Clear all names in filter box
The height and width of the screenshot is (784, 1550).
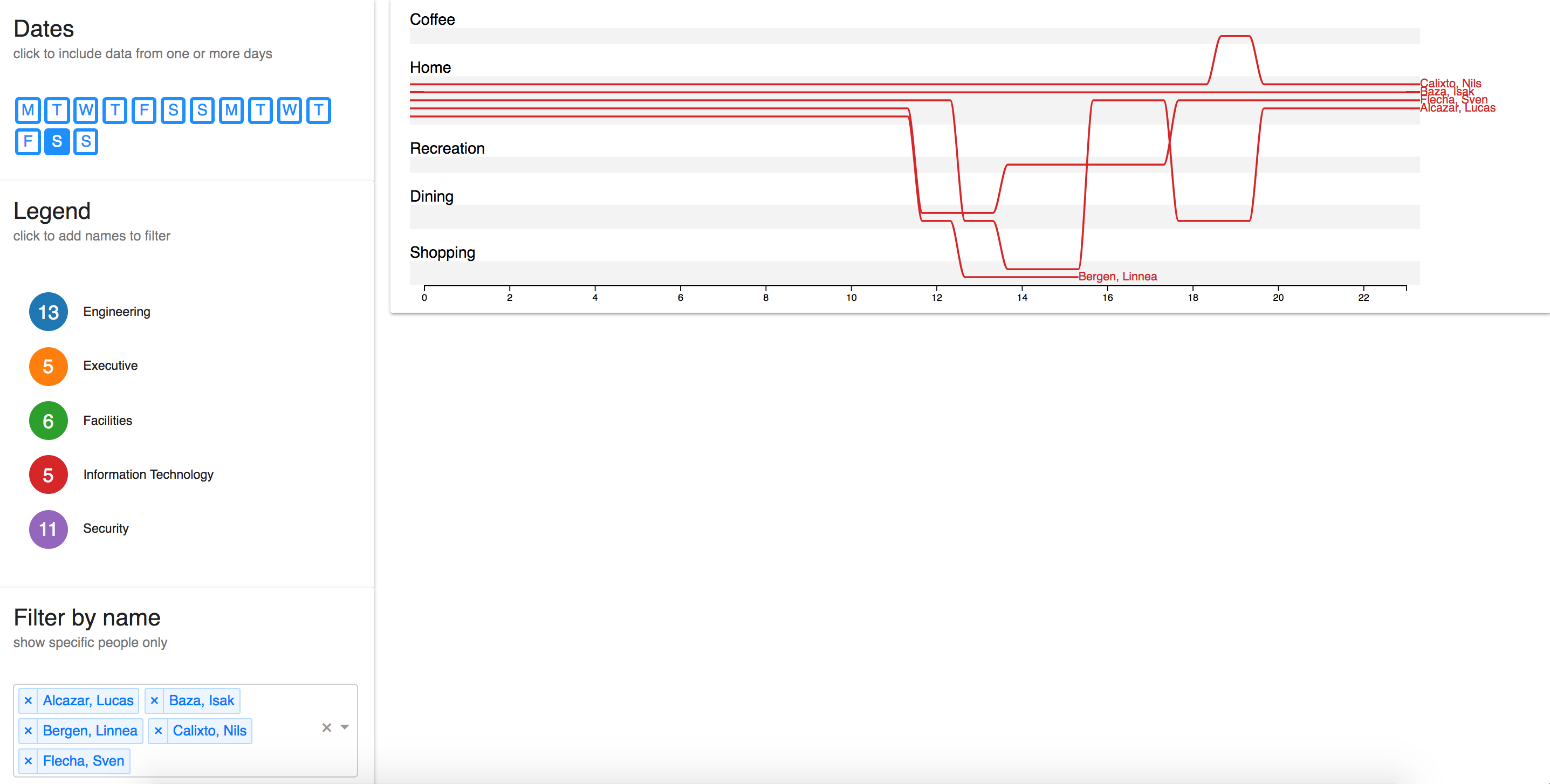click(327, 727)
